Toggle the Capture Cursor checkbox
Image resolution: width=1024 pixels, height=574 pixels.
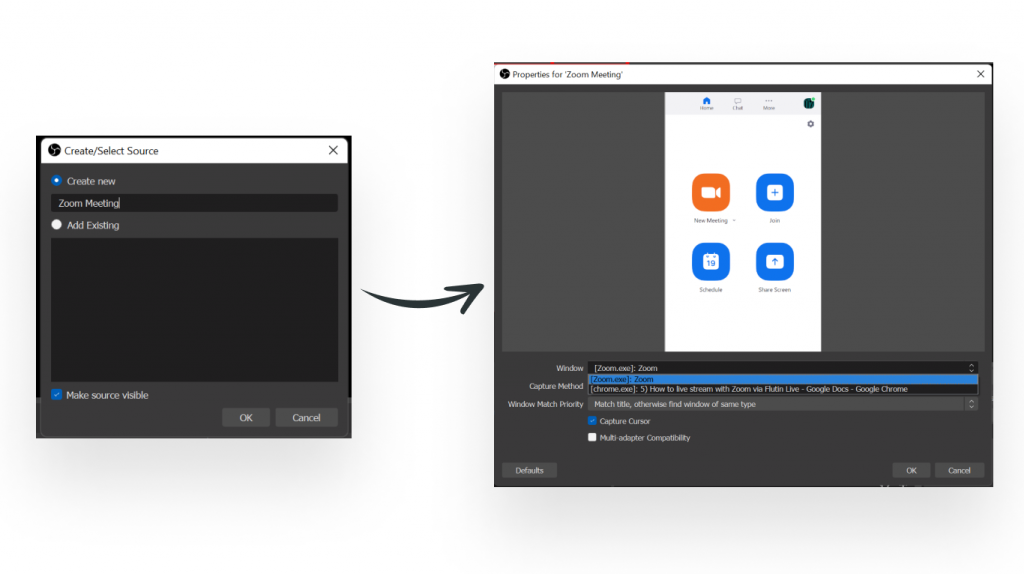click(592, 421)
